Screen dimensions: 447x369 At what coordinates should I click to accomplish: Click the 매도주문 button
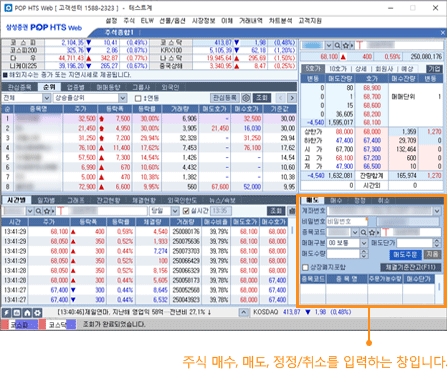tap(405, 254)
